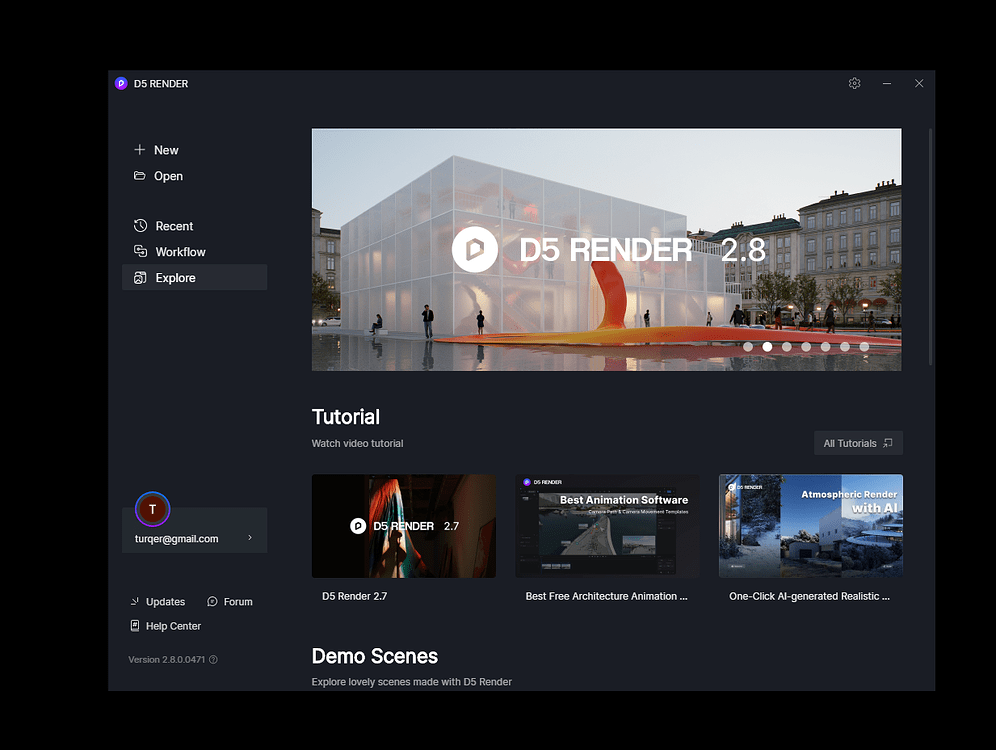Open Atmospheric Render with AI thumbnail
The image size is (996, 750).
(811, 526)
